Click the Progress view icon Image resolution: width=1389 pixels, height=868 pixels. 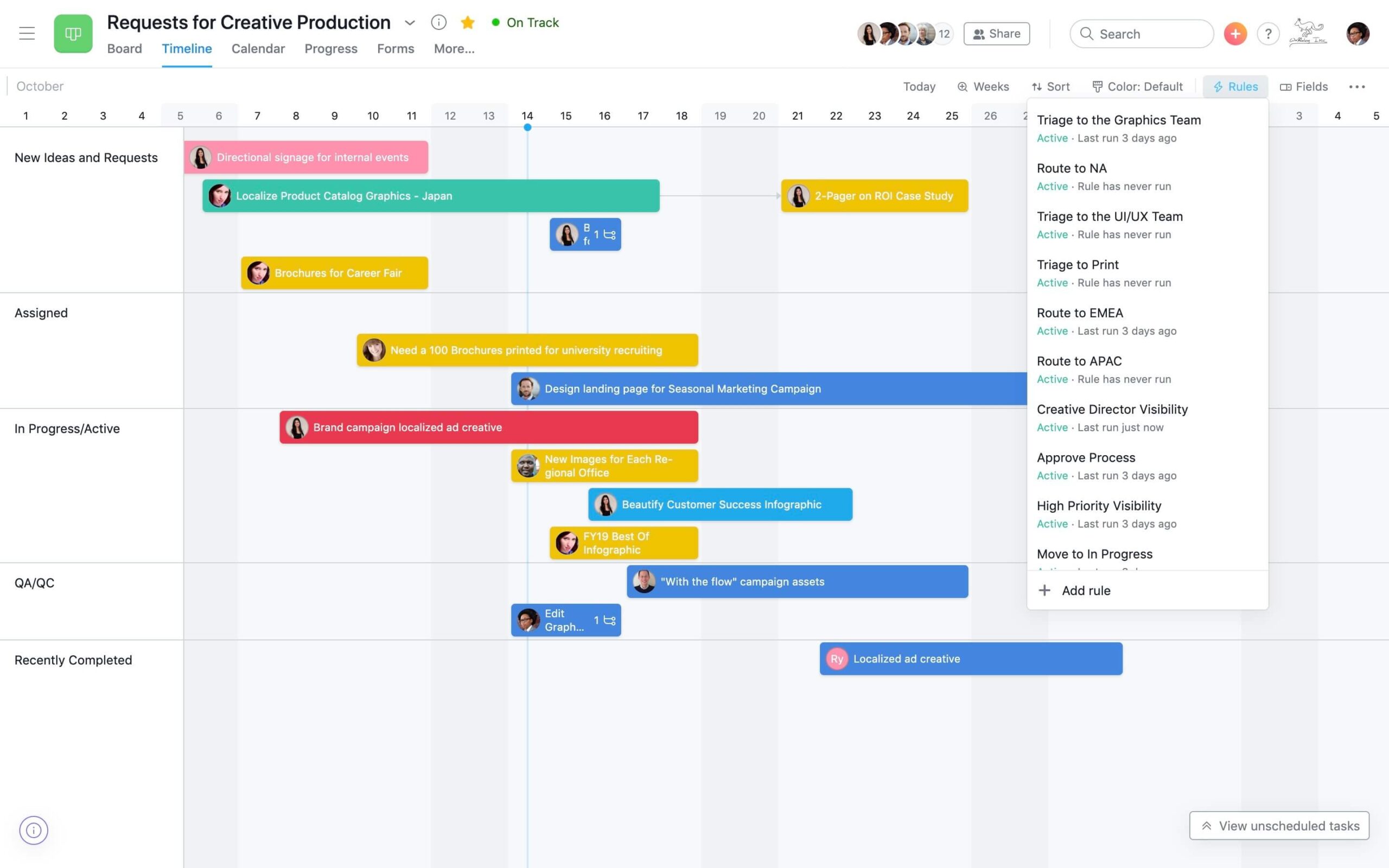tap(331, 47)
